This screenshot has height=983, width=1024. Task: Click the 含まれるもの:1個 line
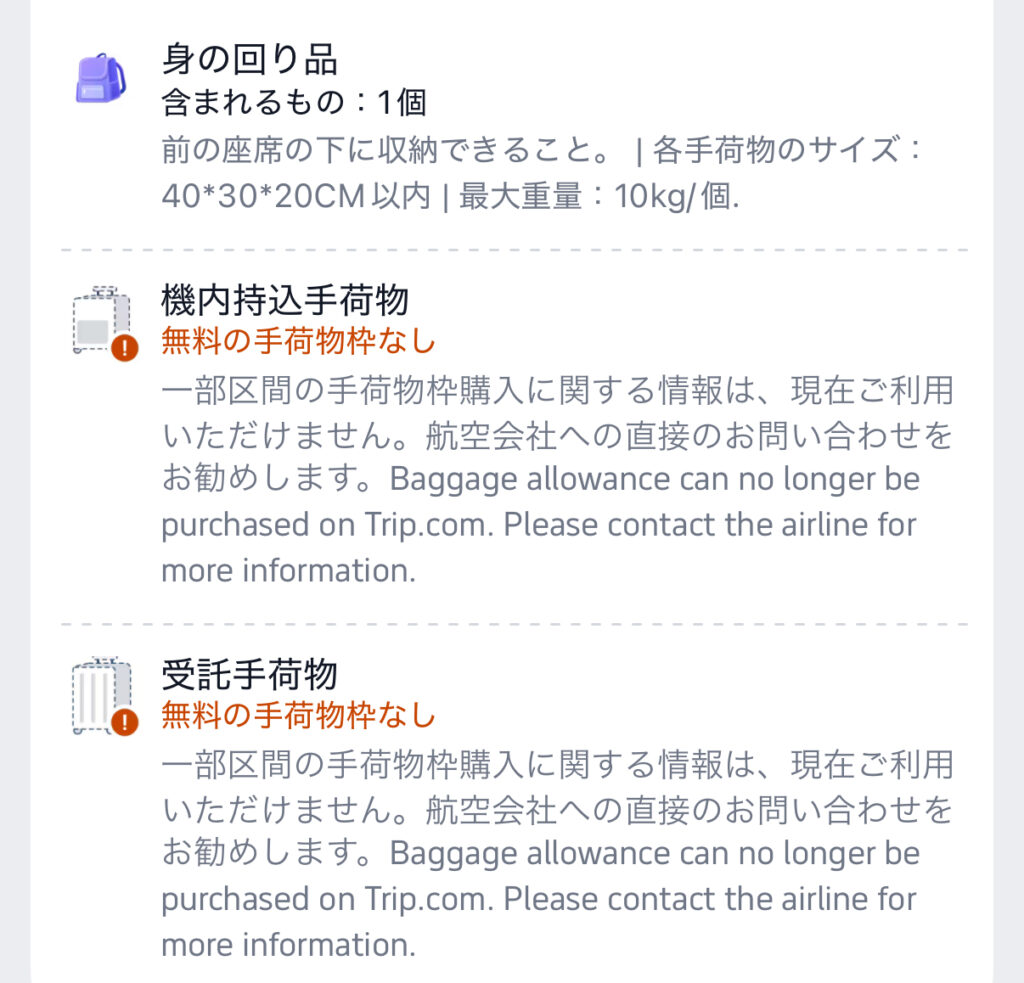pyautogui.click(x=295, y=102)
